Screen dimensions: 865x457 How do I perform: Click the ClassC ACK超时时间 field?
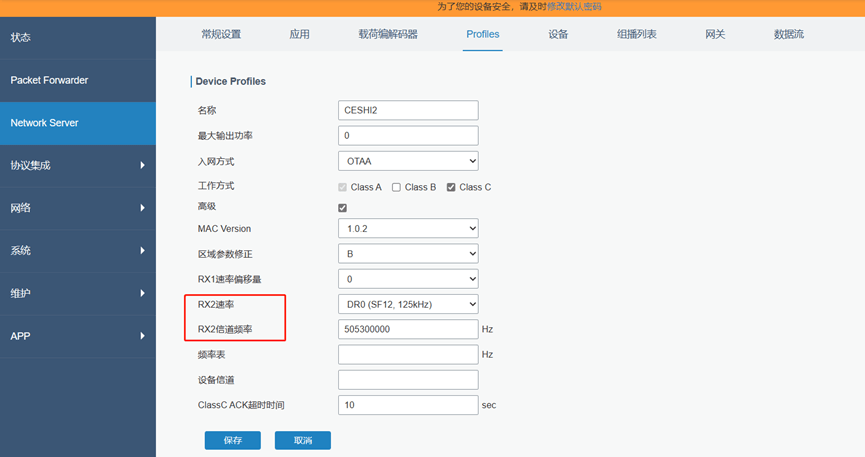tap(408, 405)
